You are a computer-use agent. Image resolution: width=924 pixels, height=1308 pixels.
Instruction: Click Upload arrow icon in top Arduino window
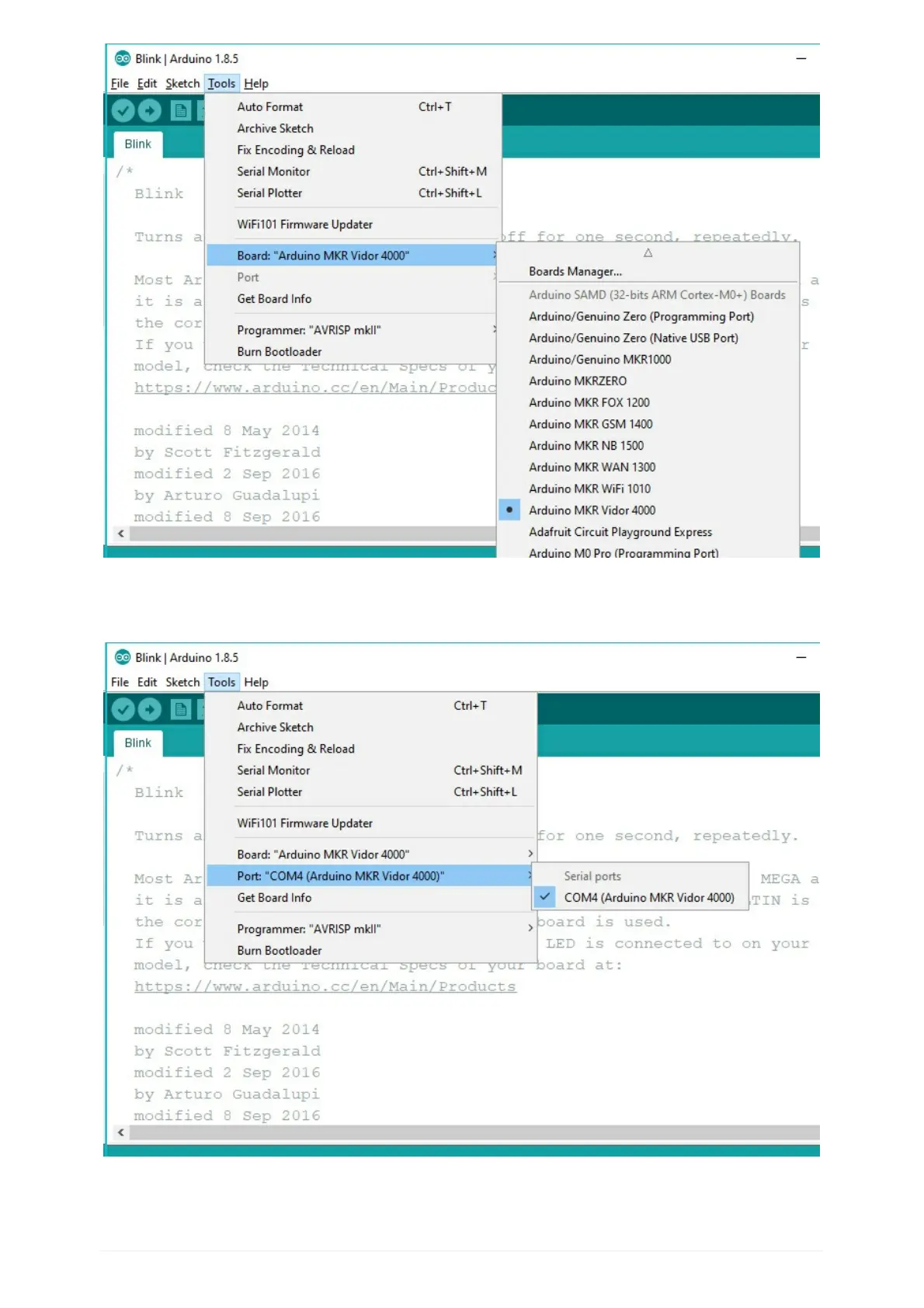pyautogui.click(x=150, y=111)
